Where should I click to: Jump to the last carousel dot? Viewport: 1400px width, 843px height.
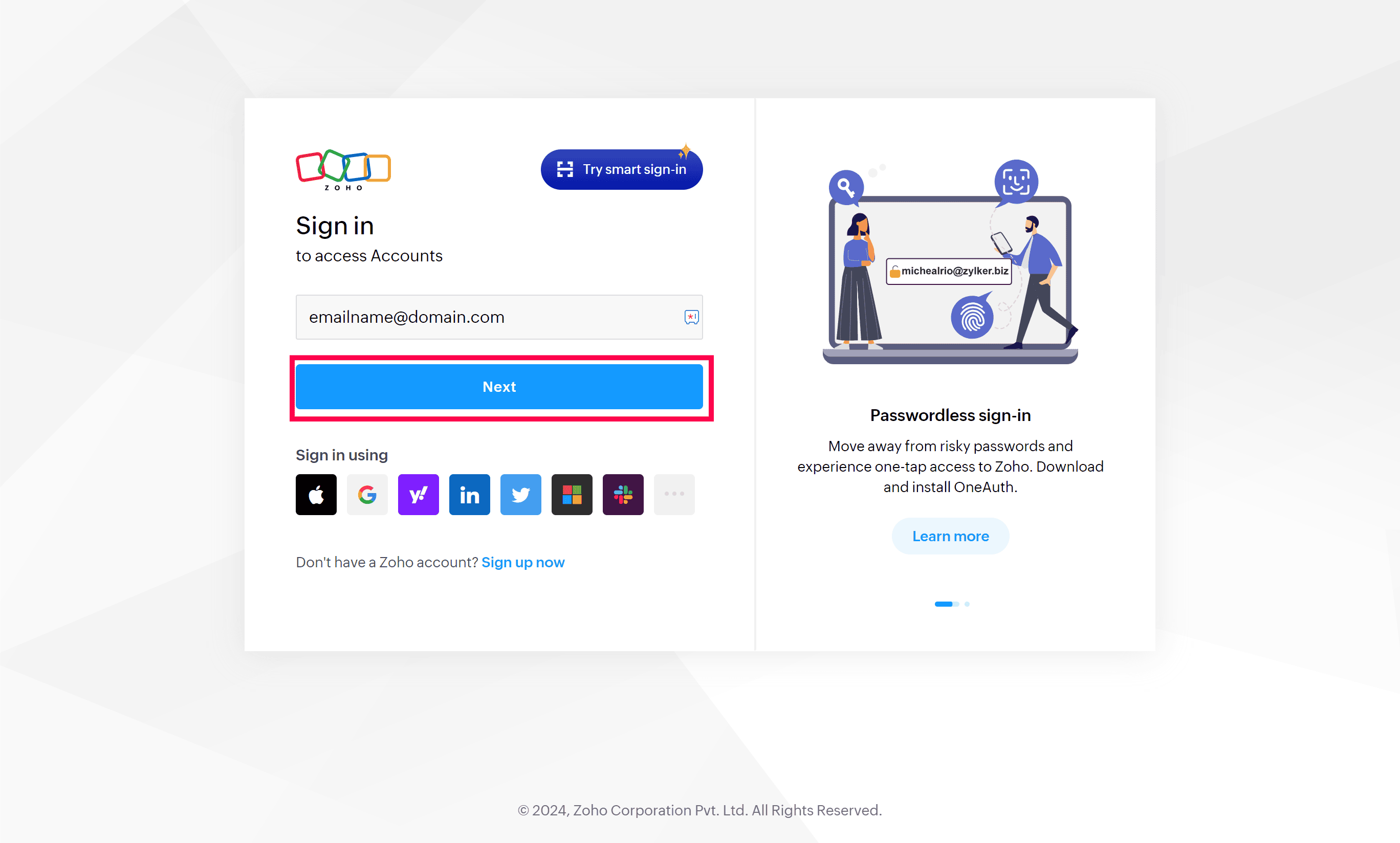coord(967,604)
